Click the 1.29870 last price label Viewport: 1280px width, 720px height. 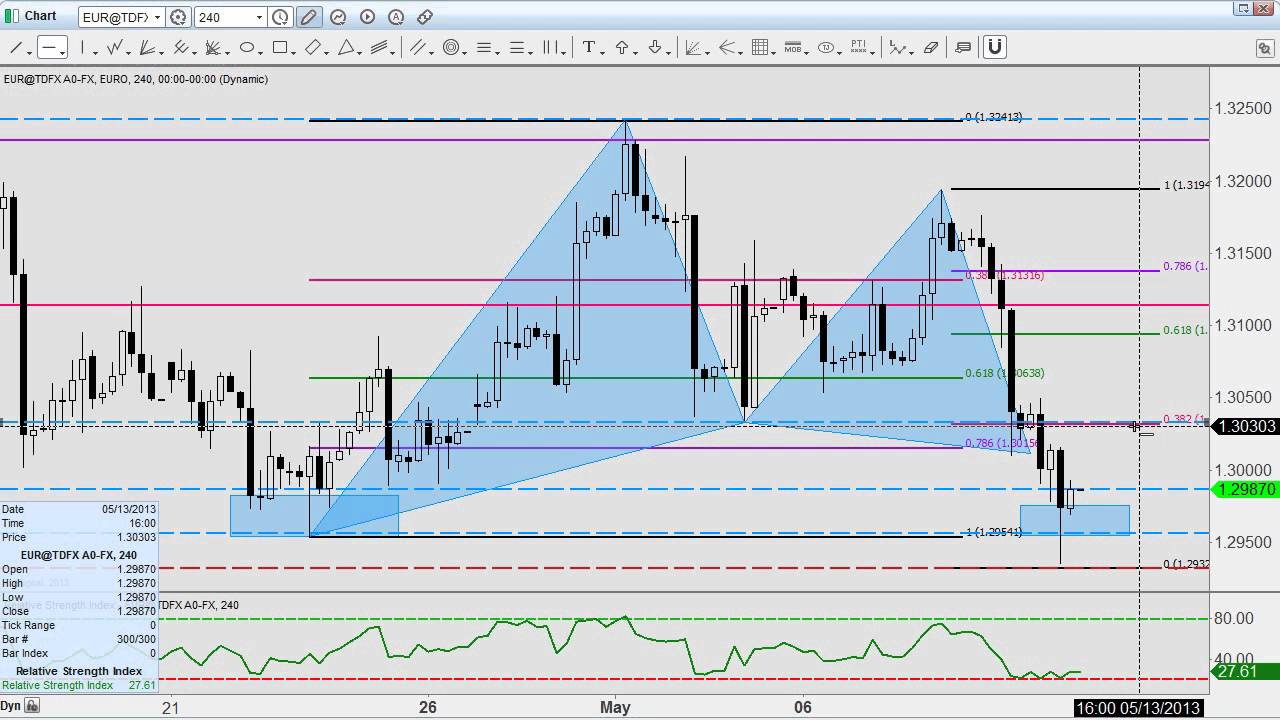1245,489
